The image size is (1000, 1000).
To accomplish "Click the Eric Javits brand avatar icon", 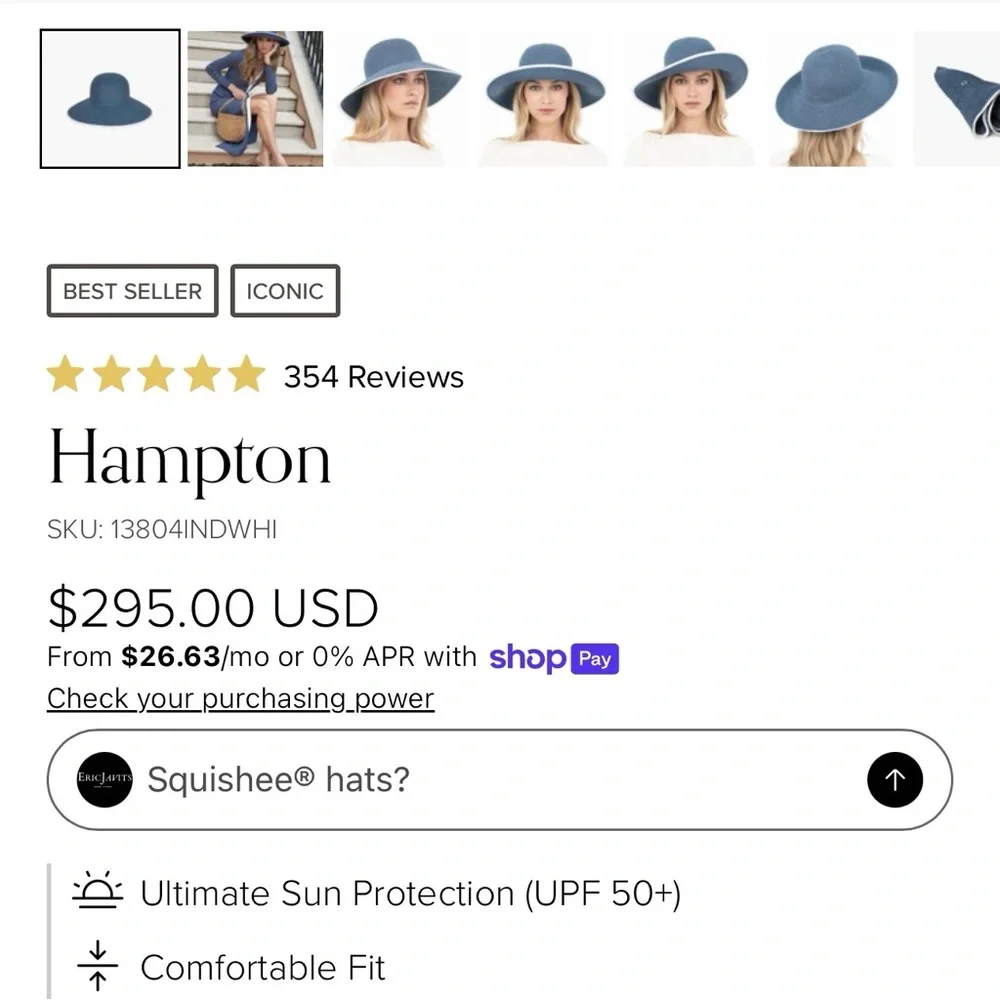I will 103,780.
